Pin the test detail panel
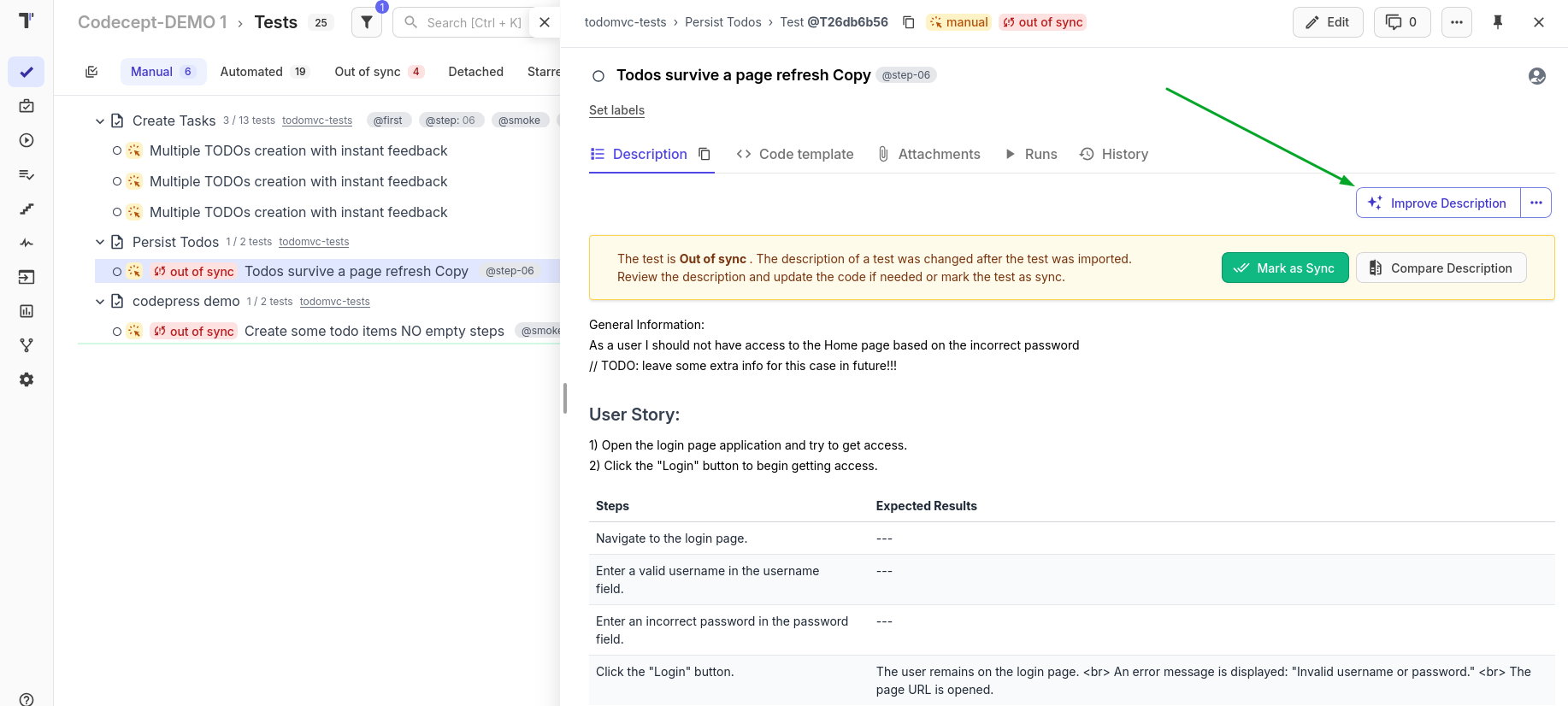 tap(1498, 22)
